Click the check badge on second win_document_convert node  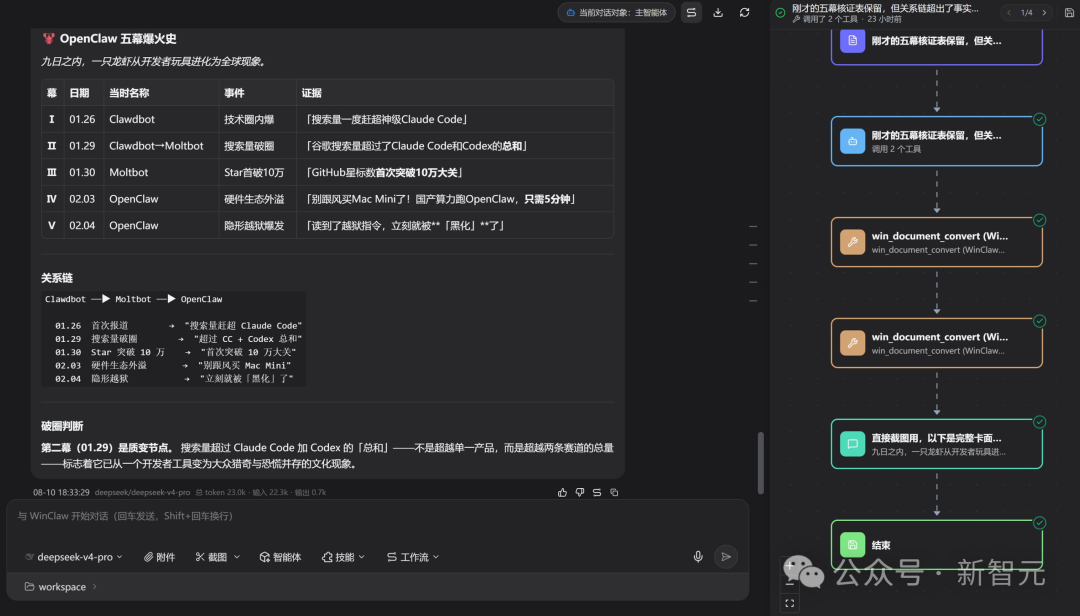[x=1039, y=320]
